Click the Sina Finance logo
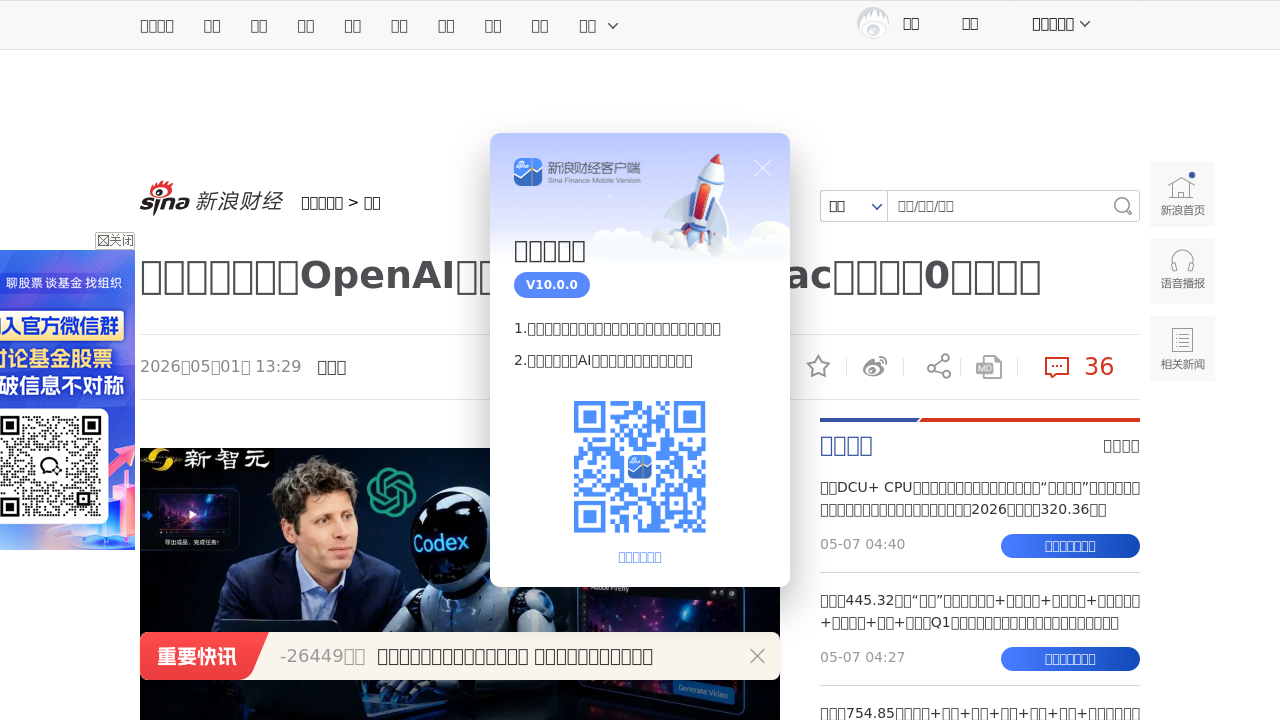The height and width of the screenshot is (720, 1280). click(211, 199)
